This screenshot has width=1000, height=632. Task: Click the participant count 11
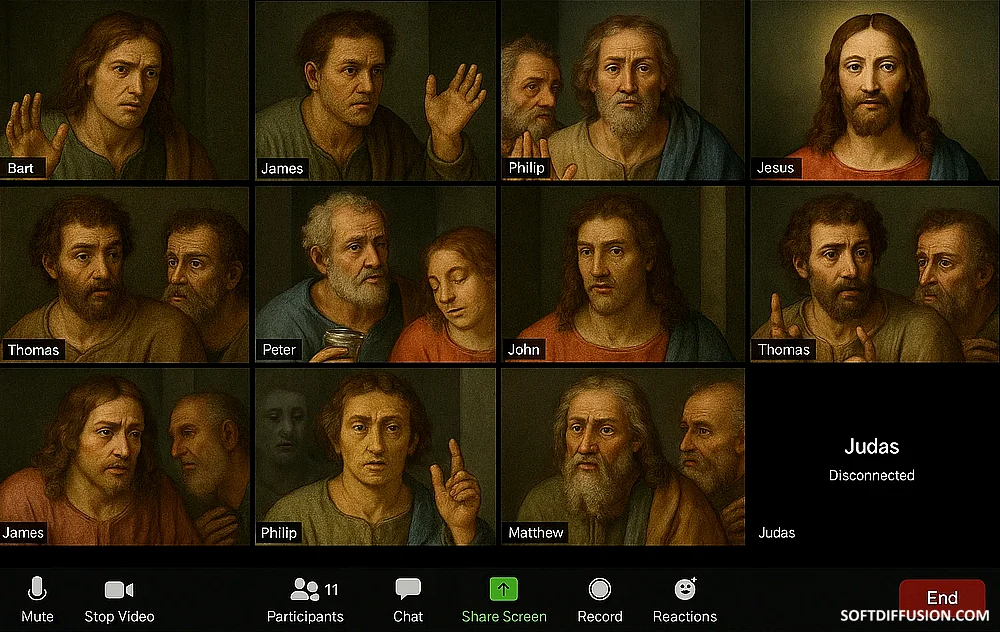[331, 589]
